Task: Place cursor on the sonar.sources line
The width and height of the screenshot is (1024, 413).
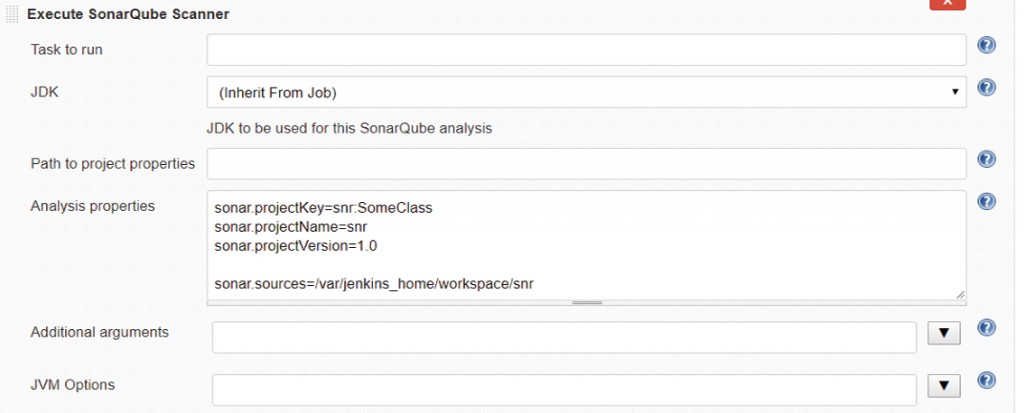Action: pyautogui.click(x=374, y=284)
